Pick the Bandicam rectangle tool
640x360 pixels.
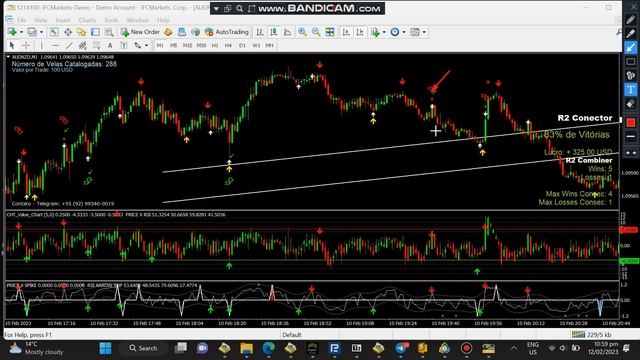click(x=631, y=62)
